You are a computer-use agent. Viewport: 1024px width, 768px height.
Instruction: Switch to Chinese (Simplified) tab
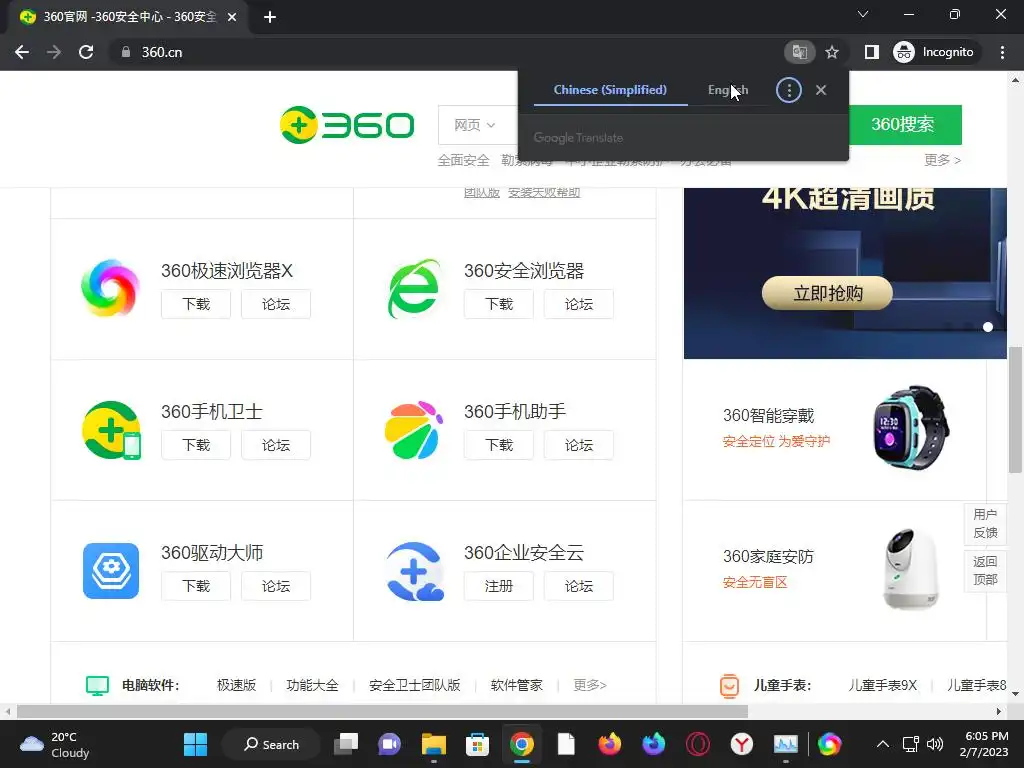click(x=610, y=90)
